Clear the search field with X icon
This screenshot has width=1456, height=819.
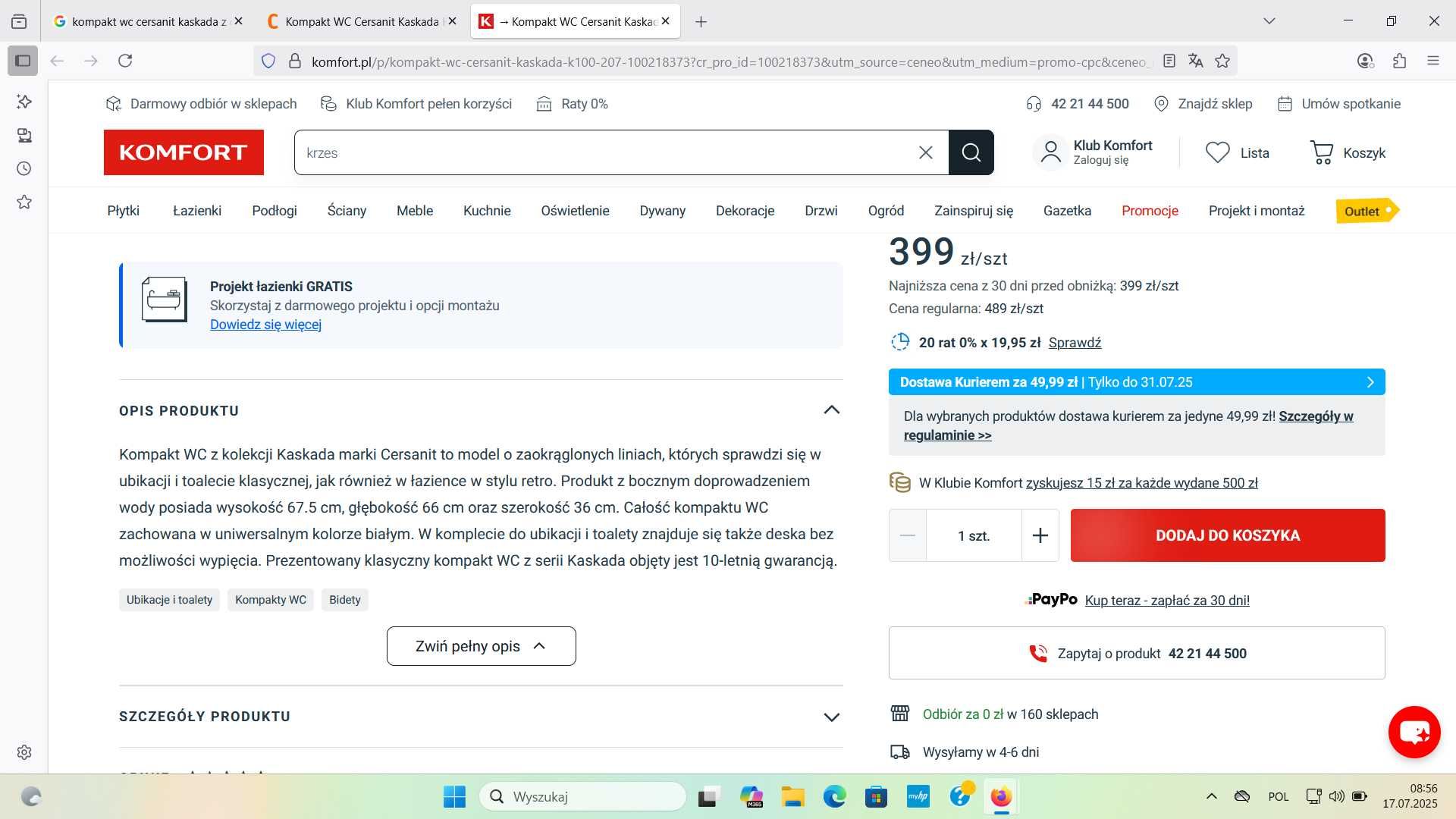pos(925,152)
